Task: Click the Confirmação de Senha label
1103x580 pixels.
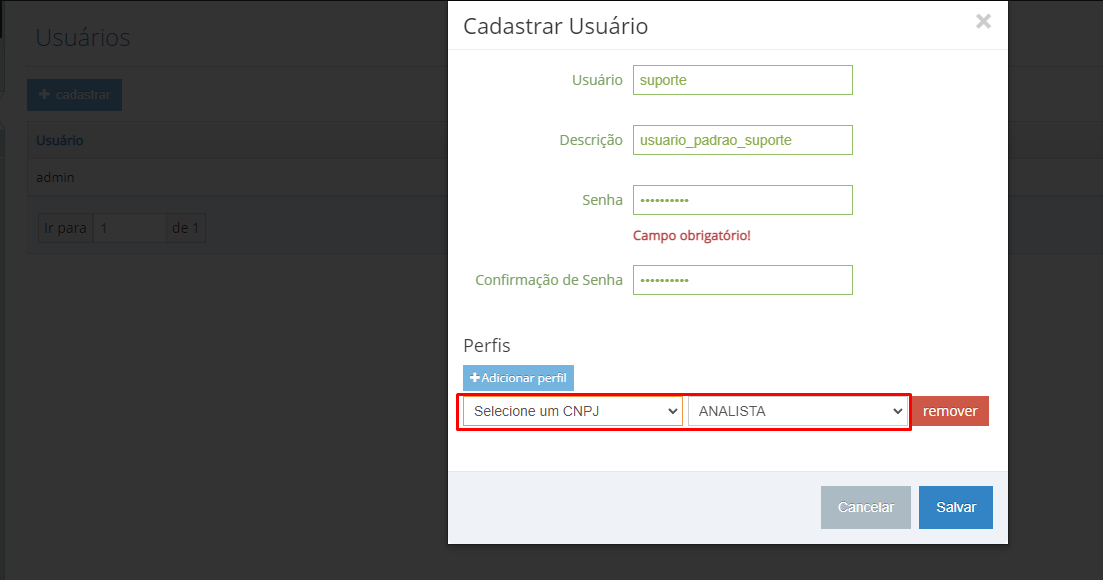Action: pyautogui.click(x=549, y=280)
